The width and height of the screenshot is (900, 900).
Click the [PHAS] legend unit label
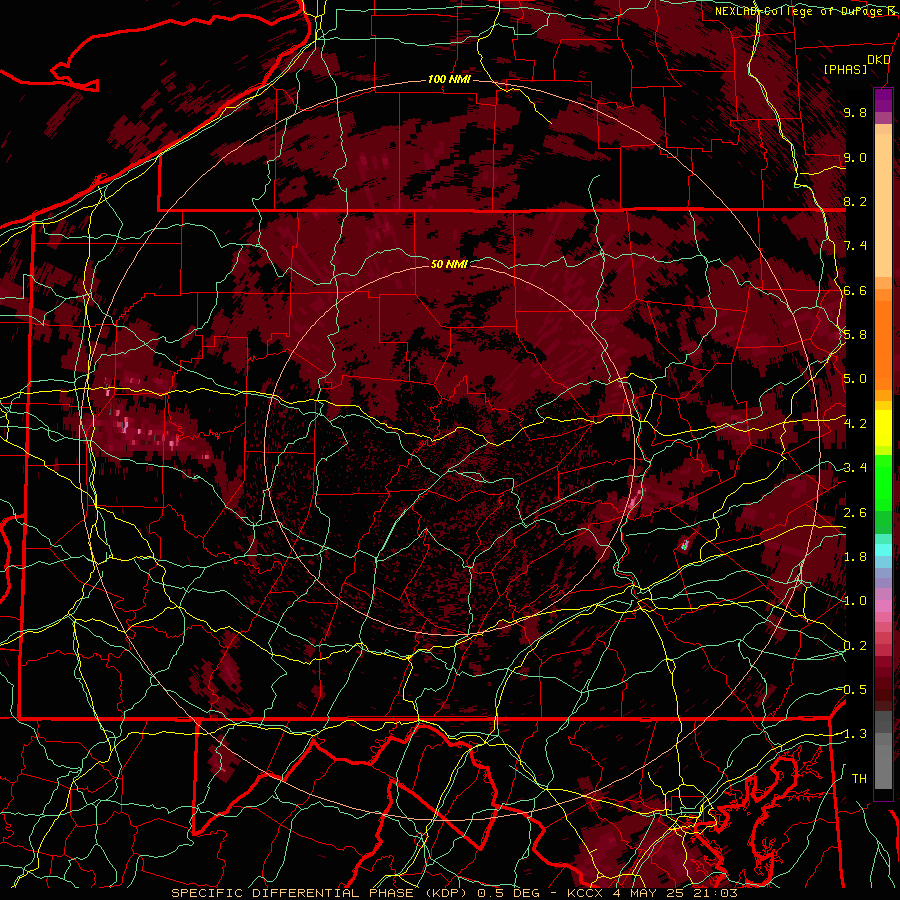[845, 70]
